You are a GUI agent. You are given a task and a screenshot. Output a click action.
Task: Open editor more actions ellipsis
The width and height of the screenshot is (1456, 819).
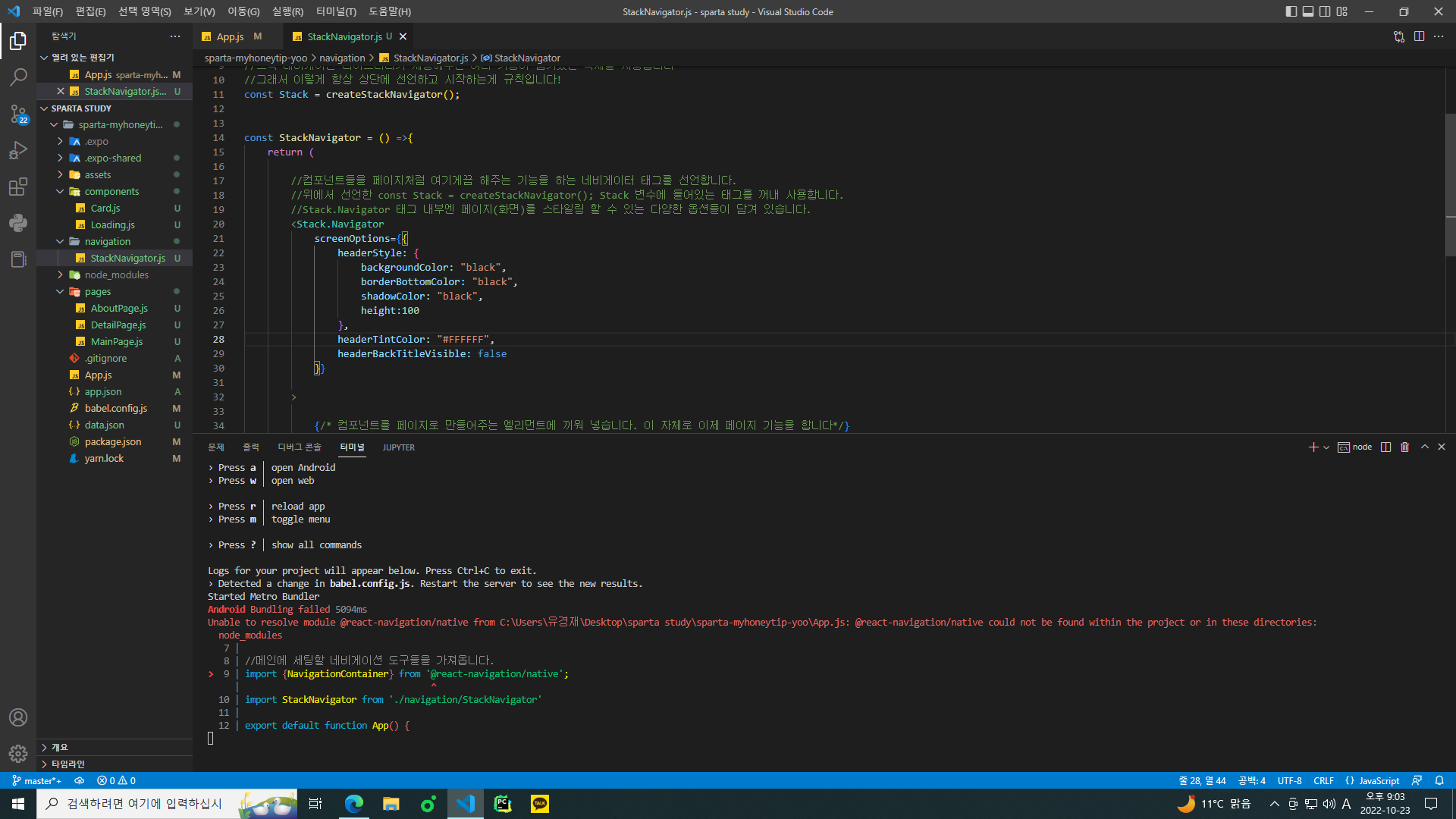[1439, 36]
